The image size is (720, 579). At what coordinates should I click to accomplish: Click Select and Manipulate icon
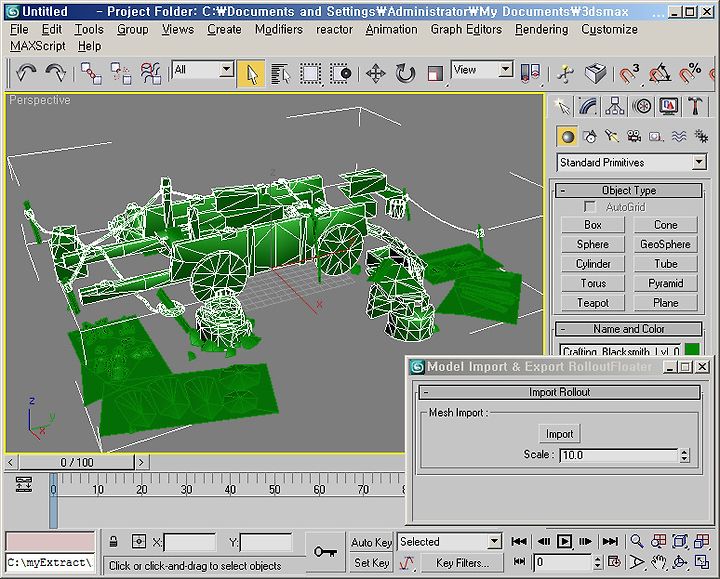(x=565, y=73)
